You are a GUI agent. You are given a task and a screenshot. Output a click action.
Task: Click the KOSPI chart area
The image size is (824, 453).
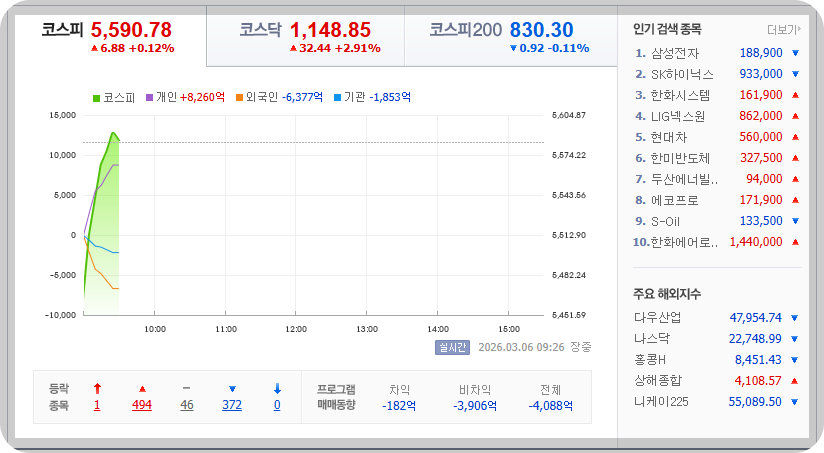click(x=313, y=215)
